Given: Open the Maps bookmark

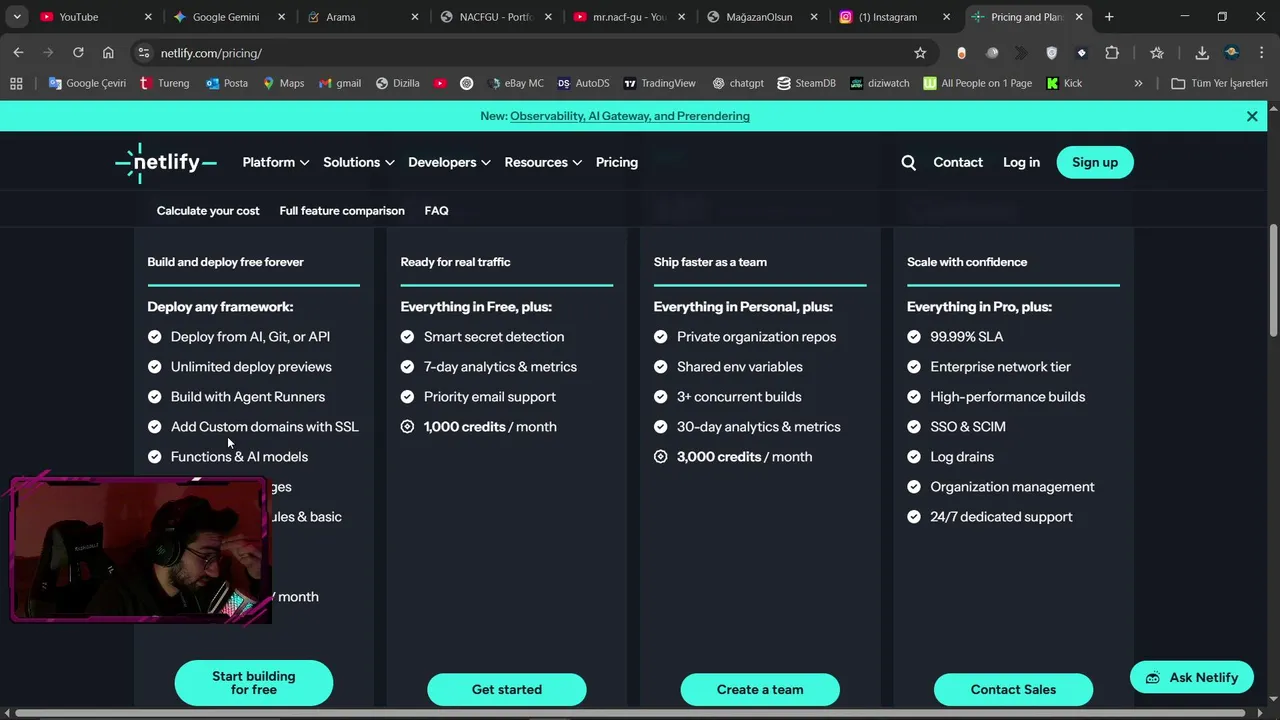Looking at the screenshot, I should pyautogui.click(x=283, y=83).
